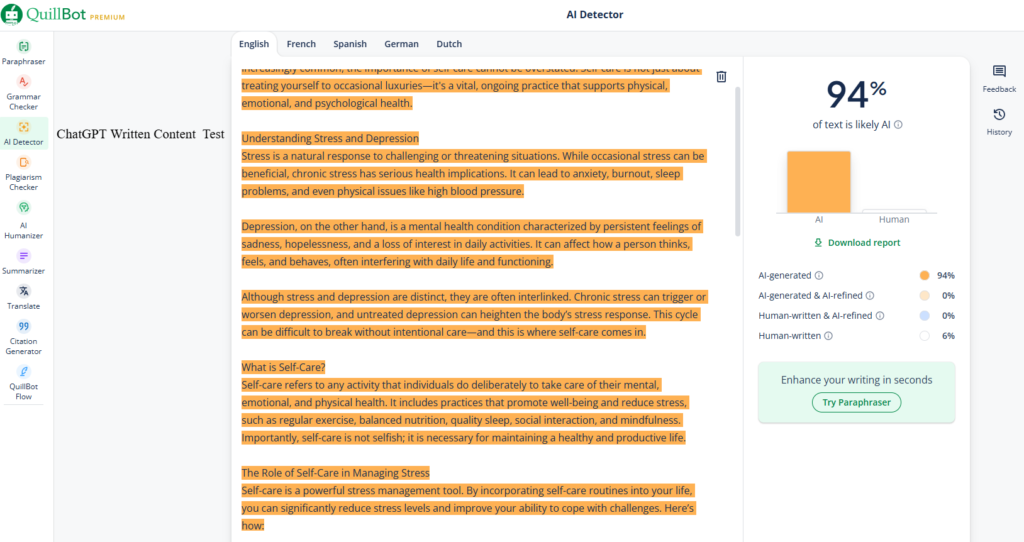Switch to the Spanish language tab
This screenshot has width=1024, height=542.
click(350, 44)
